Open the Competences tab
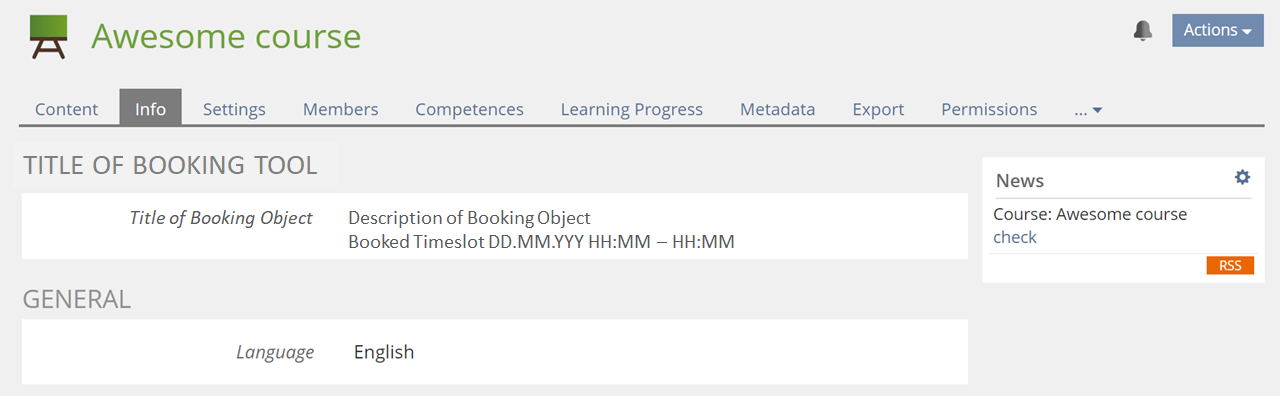 point(469,109)
